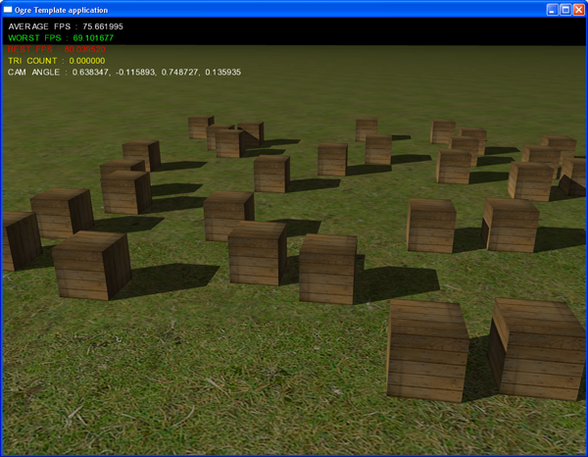Close the Ogre Template application window
Screen dimensions: 588x457
[579, 10]
